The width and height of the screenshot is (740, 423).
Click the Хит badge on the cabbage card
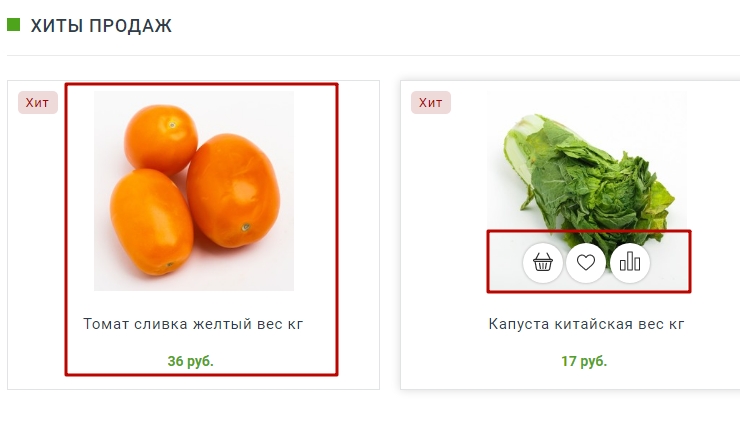pyautogui.click(x=431, y=103)
